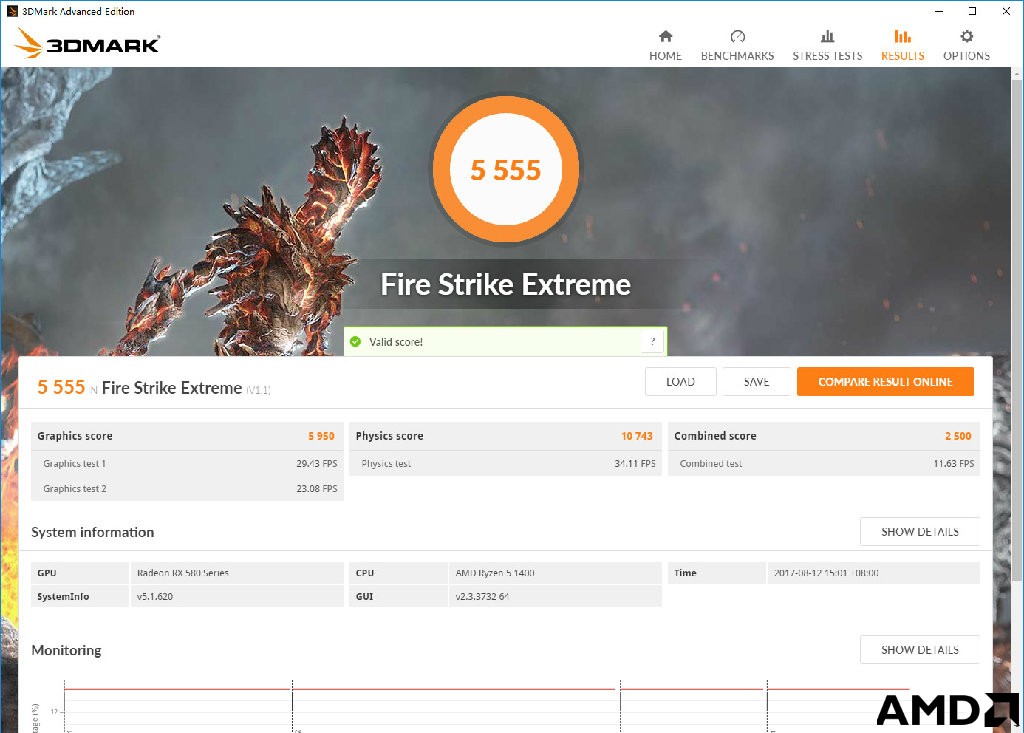Click COMPARE RESULT ONLINE
The height and width of the screenshot is (733, 1024).
[x=885, y=382]
